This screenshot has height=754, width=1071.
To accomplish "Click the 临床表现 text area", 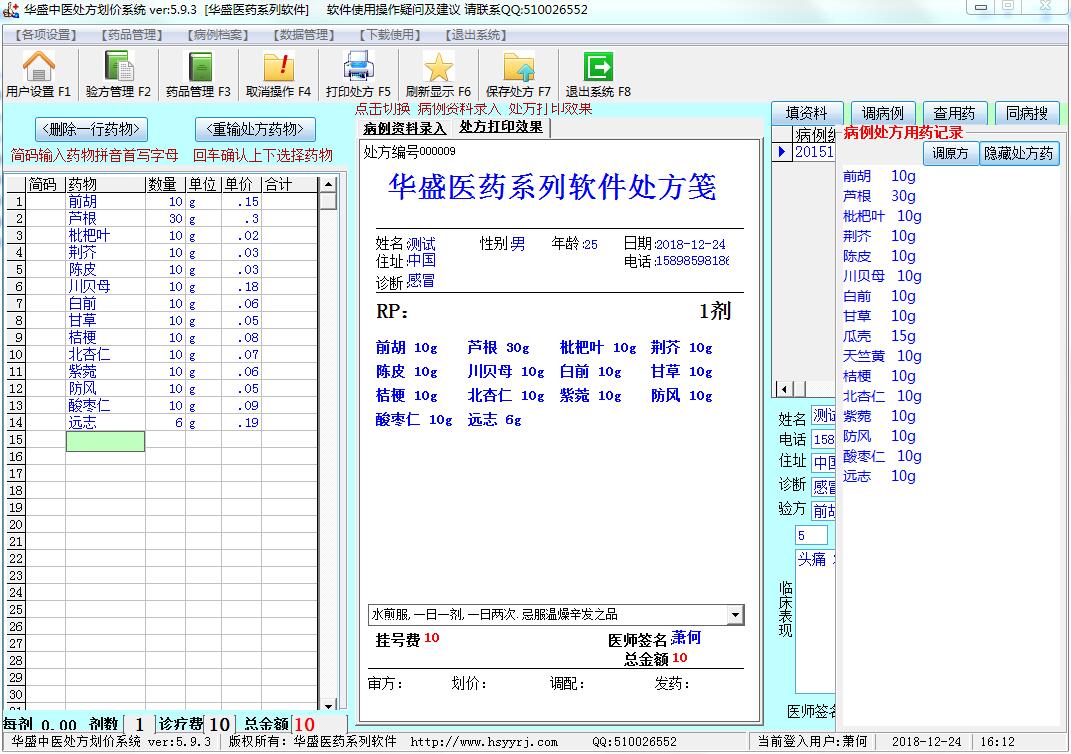I will tap(816, 621).
